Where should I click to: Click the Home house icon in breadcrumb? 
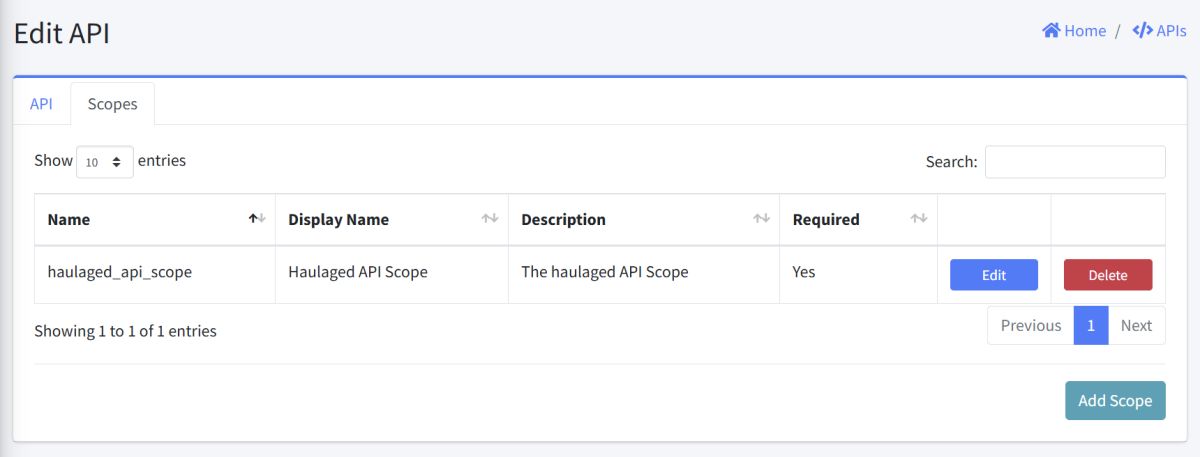(1051, 31)
